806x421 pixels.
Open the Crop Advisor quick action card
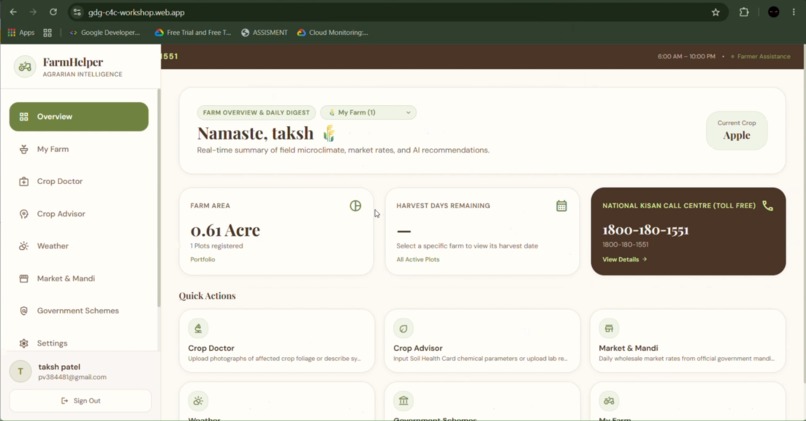click(482, 340)
